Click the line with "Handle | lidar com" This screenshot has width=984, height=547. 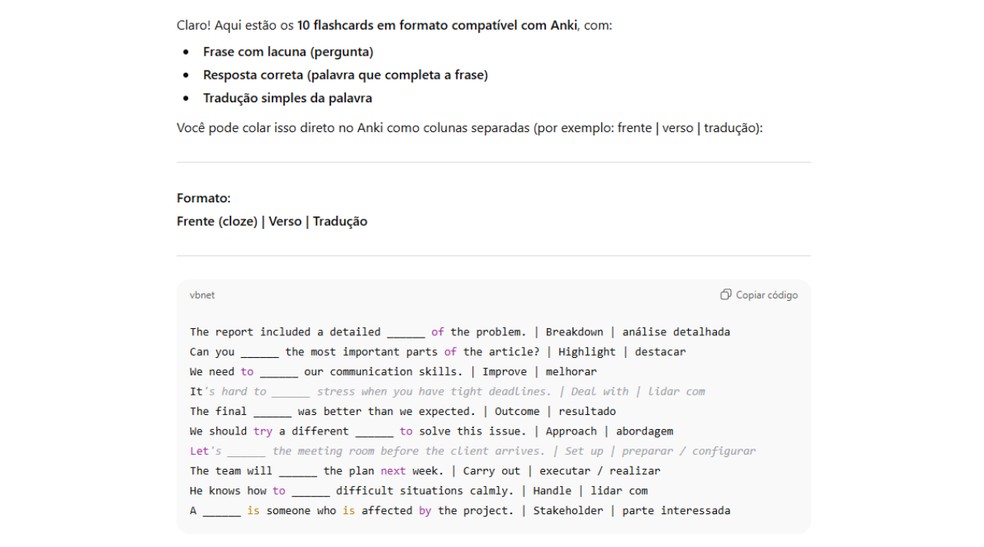click(418, 491)
